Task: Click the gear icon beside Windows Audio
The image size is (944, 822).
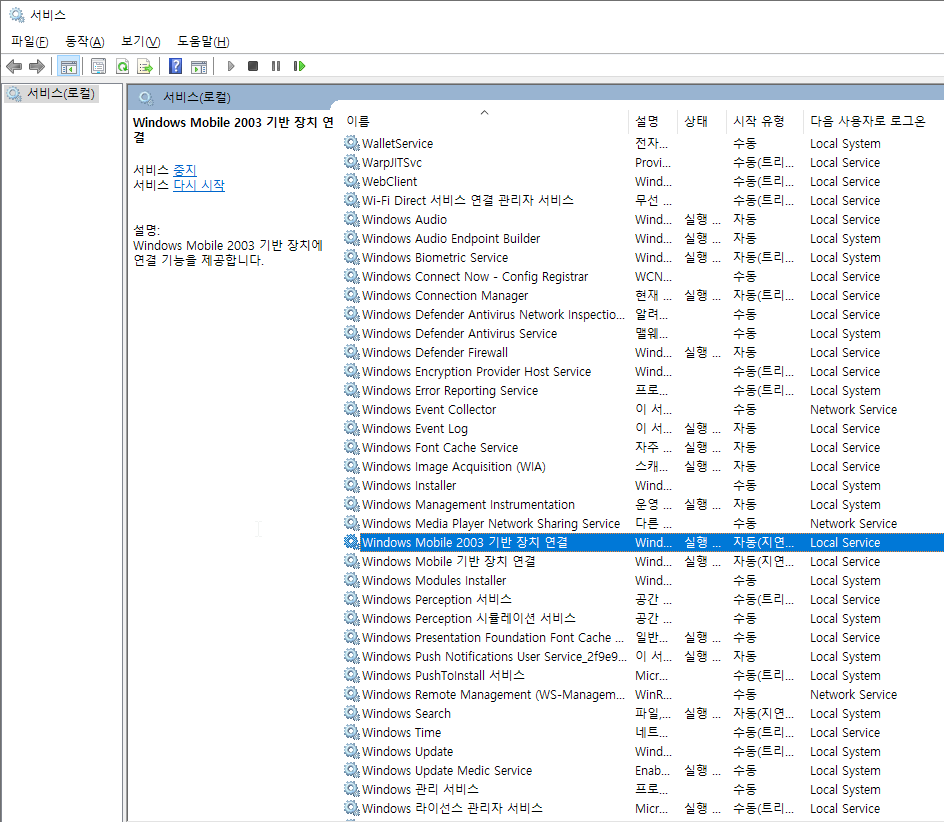Action: pos(352,219)
